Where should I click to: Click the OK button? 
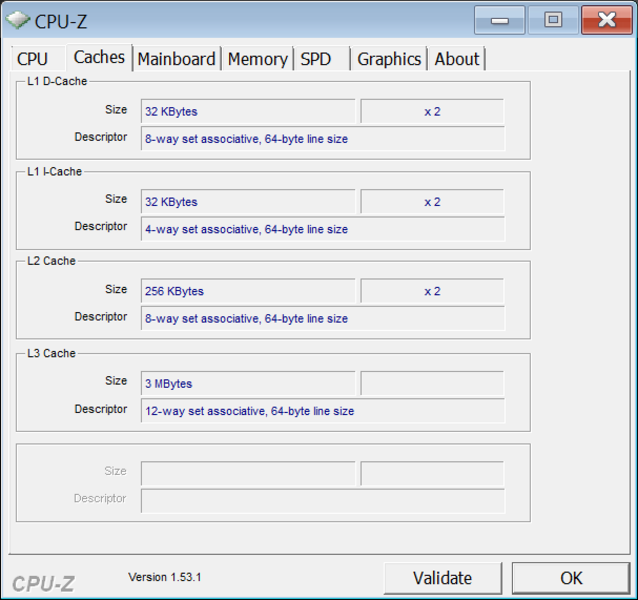point(571,578)
